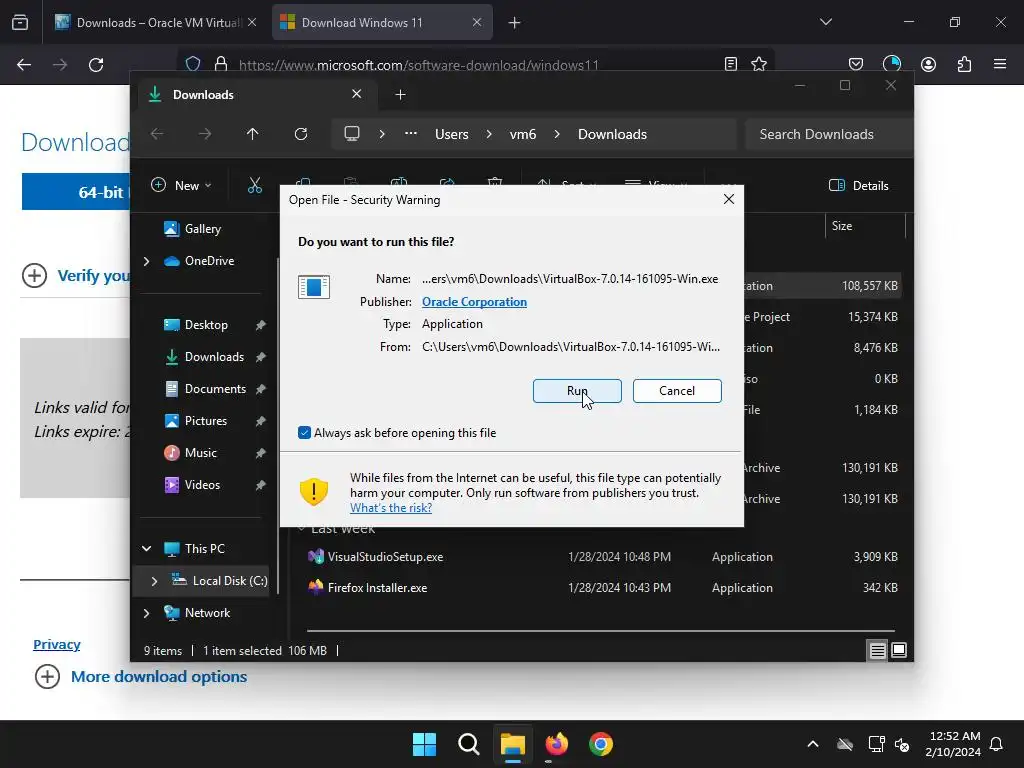Switch to Downloads – Oracle VM VirtualBox browser tab

point(156,22)
